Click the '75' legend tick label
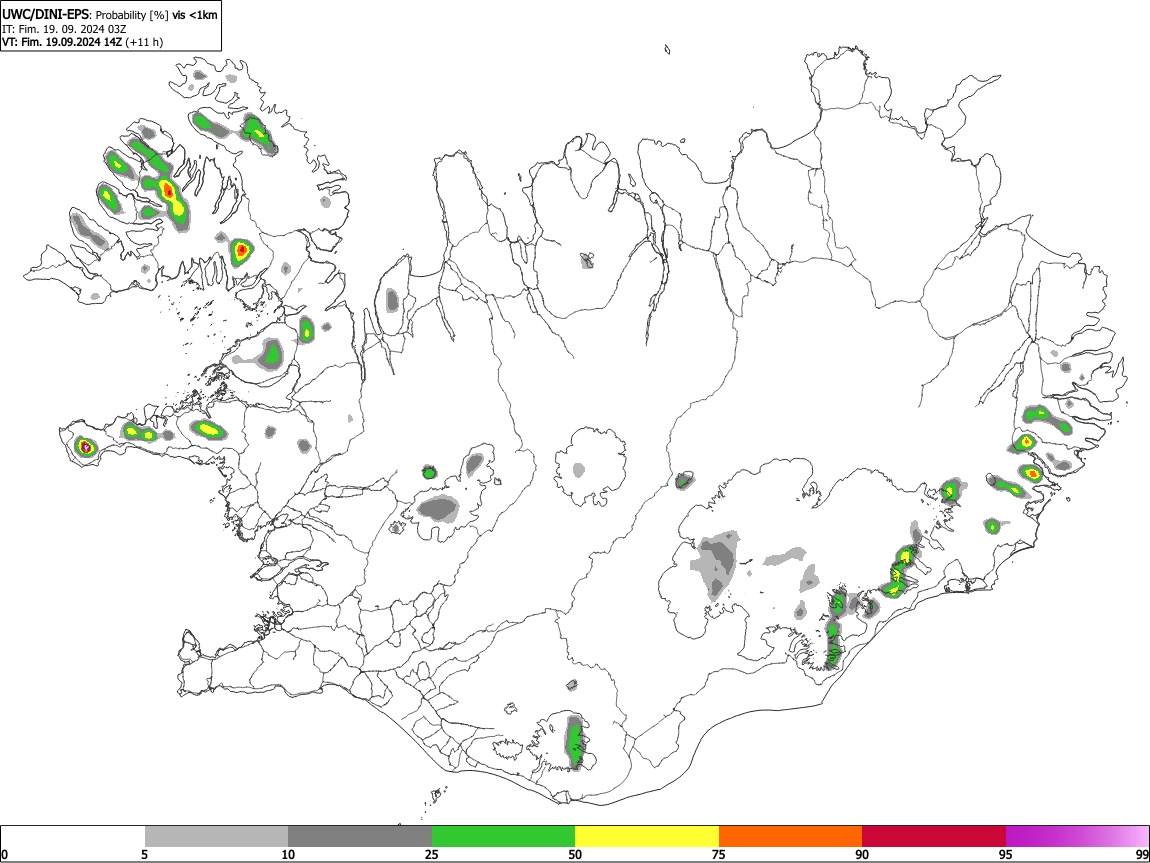This screenshot has width=1150, height=863. pyautogui.click(x=719, y=854)
